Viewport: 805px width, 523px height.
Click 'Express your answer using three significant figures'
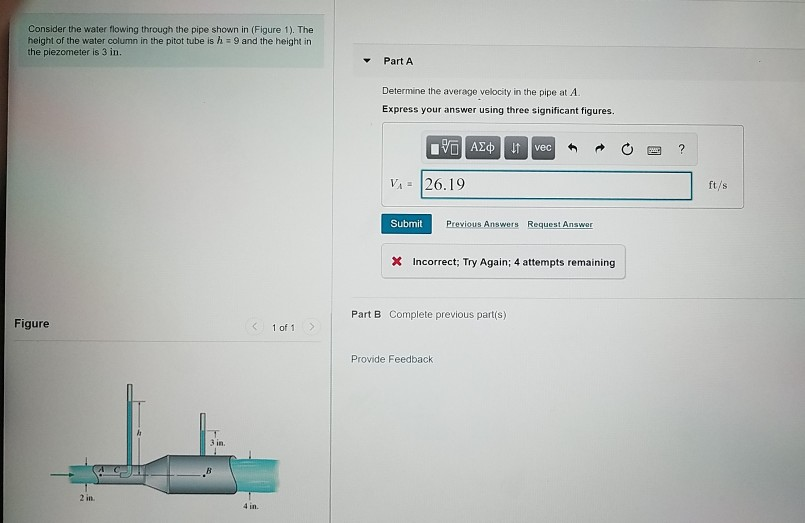498,110
